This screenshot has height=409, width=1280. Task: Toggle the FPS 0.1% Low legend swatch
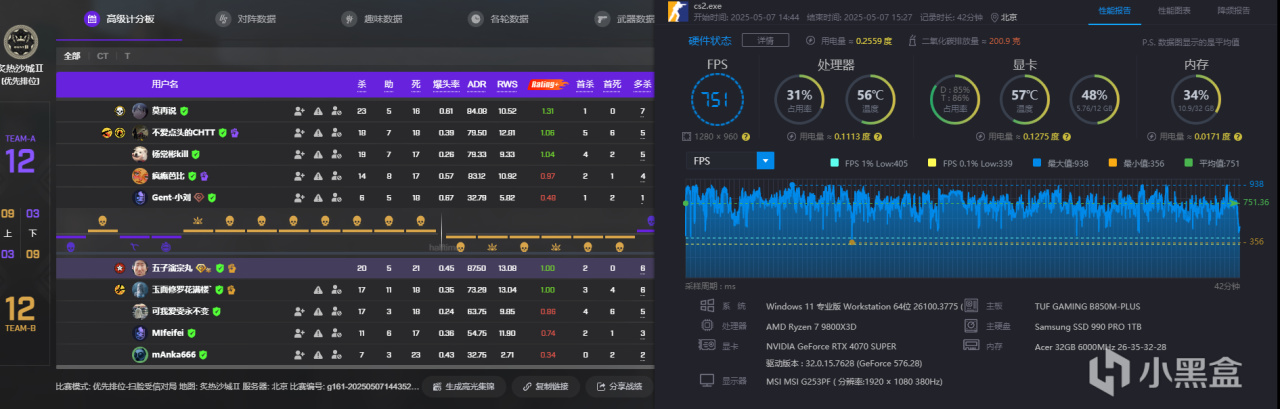tap(932, 162)
